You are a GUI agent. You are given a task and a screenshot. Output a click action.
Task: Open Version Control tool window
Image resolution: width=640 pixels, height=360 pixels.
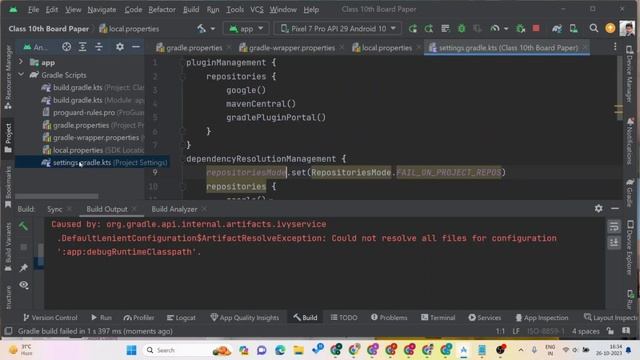point(50,318)
